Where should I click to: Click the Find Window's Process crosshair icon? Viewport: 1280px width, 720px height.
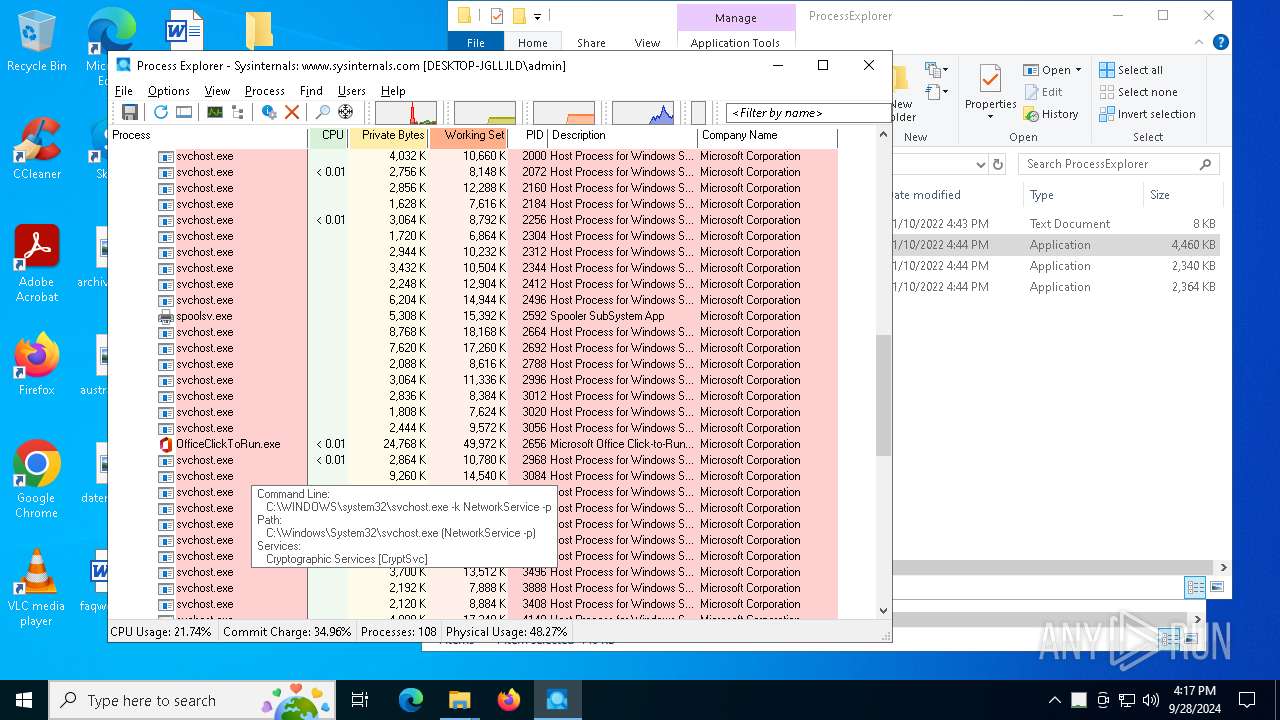pos(345,112)
